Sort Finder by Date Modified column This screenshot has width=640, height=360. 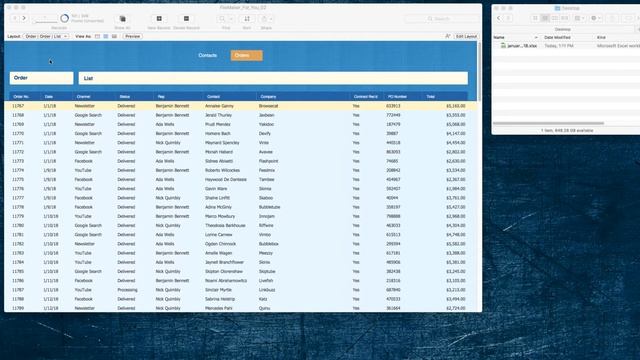(557, 38)
